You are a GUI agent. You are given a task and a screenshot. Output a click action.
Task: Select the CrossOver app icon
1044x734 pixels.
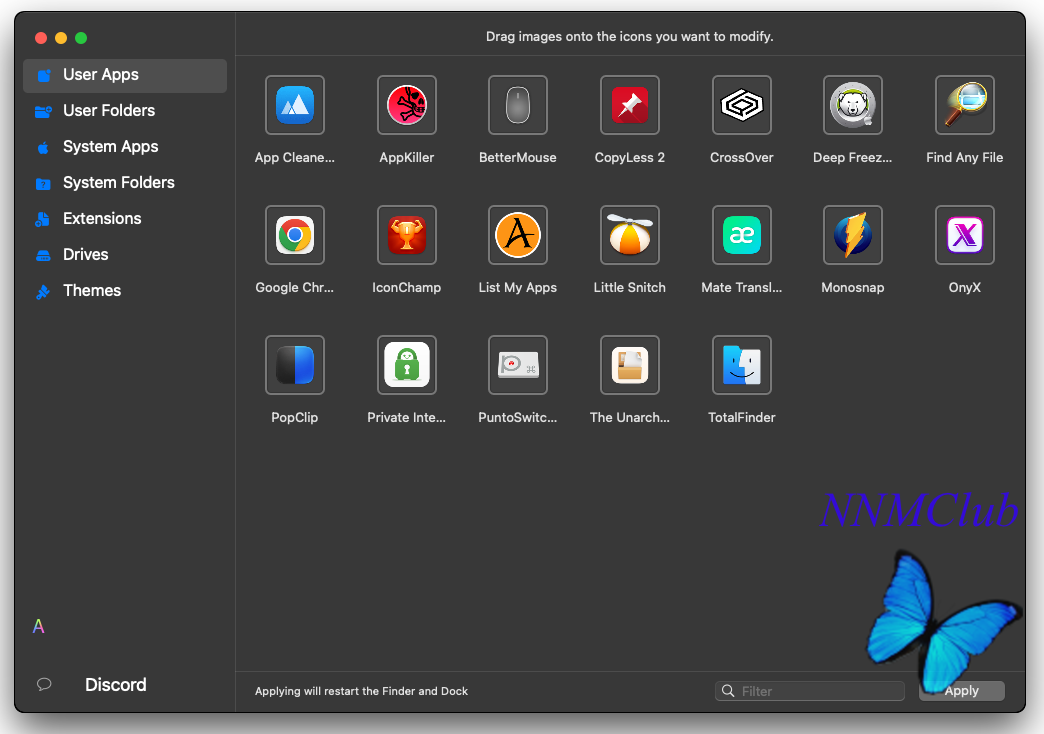pos(742,105)
